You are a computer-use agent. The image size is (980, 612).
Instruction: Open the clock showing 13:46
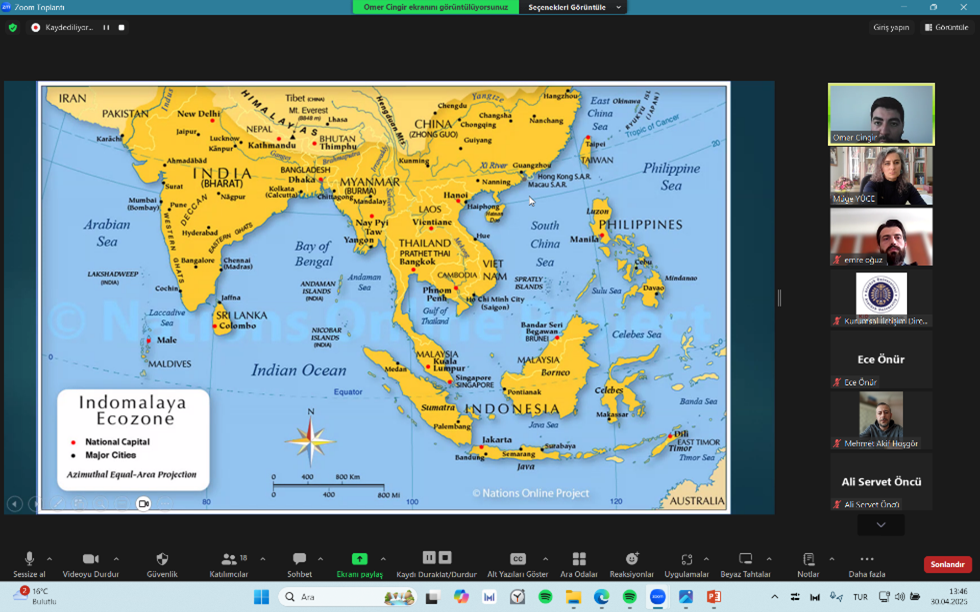949,596
